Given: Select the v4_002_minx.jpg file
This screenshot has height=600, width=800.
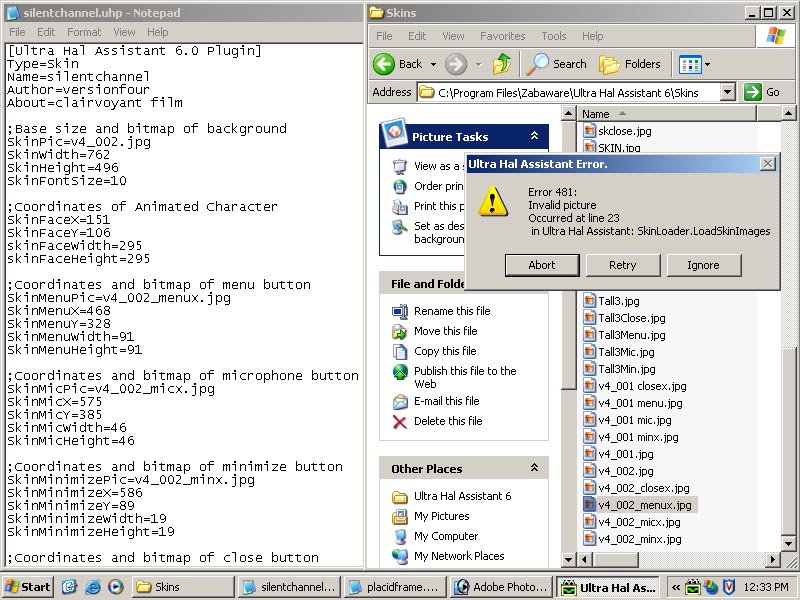Looking at the screenshot, I should pyautogui.click(x=633, y=539).
